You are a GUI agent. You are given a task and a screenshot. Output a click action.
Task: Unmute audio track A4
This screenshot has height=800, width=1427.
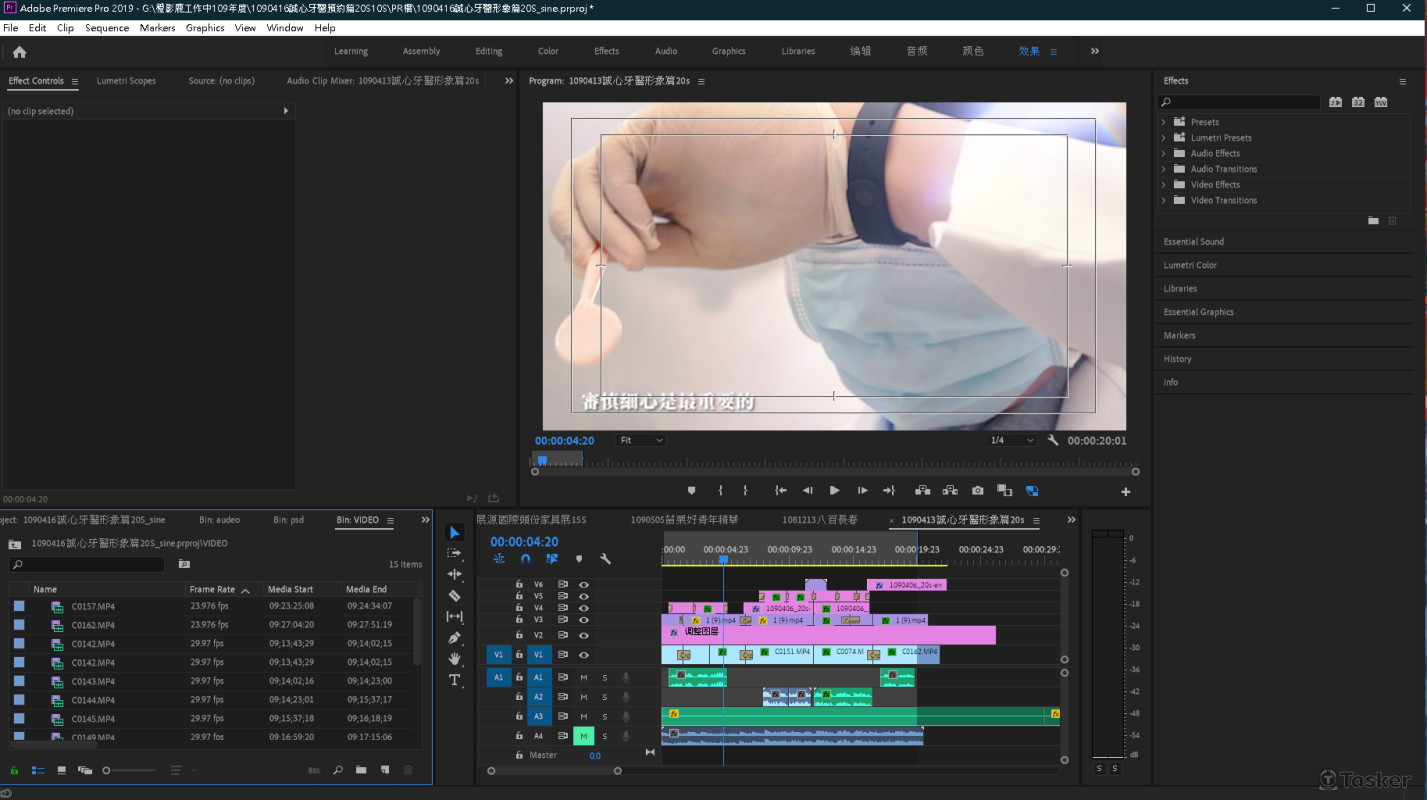pos(583,736)
